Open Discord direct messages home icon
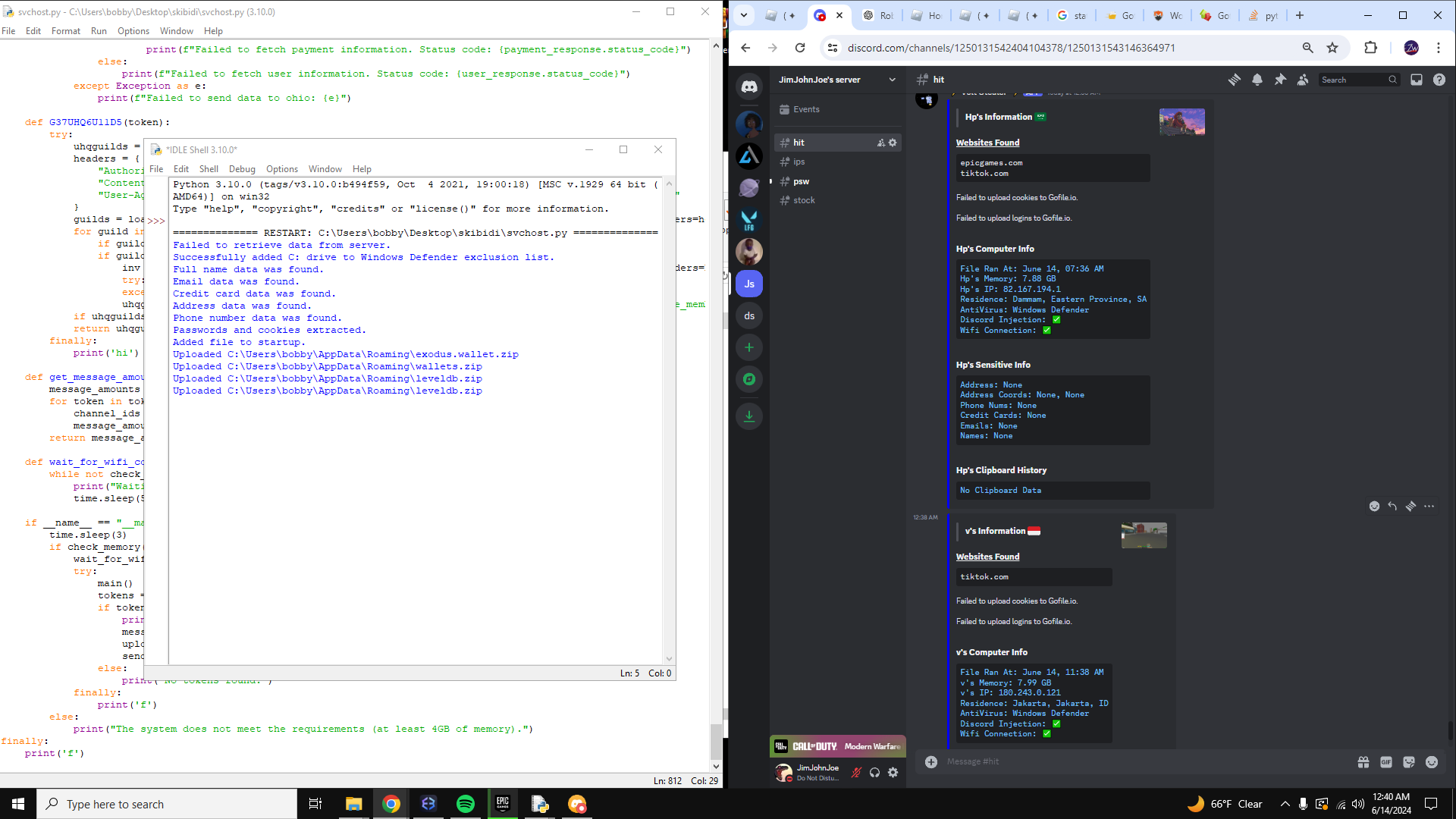 (x=749, y=86)
